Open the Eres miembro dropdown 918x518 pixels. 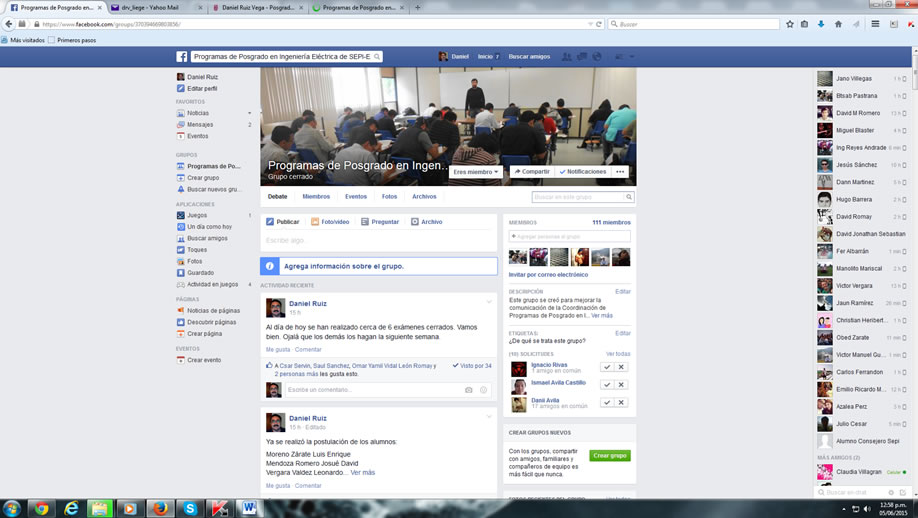(x=476, y=172)
